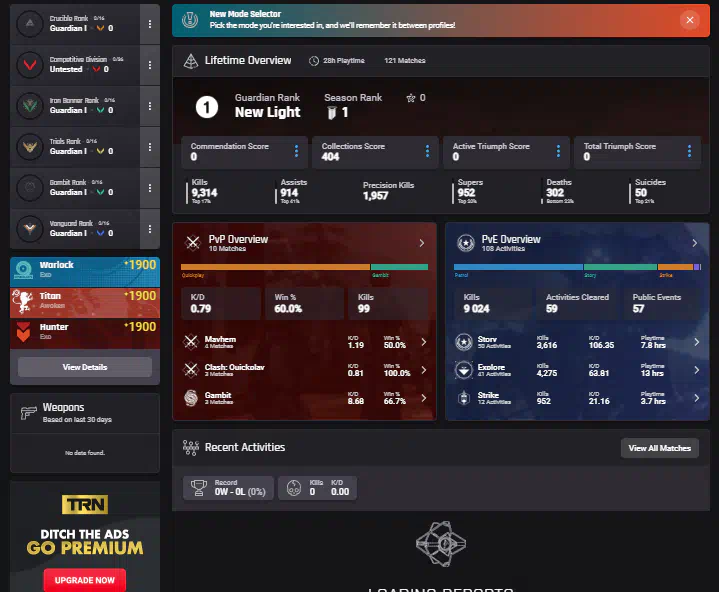Click the Collections Score 404 value
This screenshot has height=592, width=719.
click(x=330, y=157)
